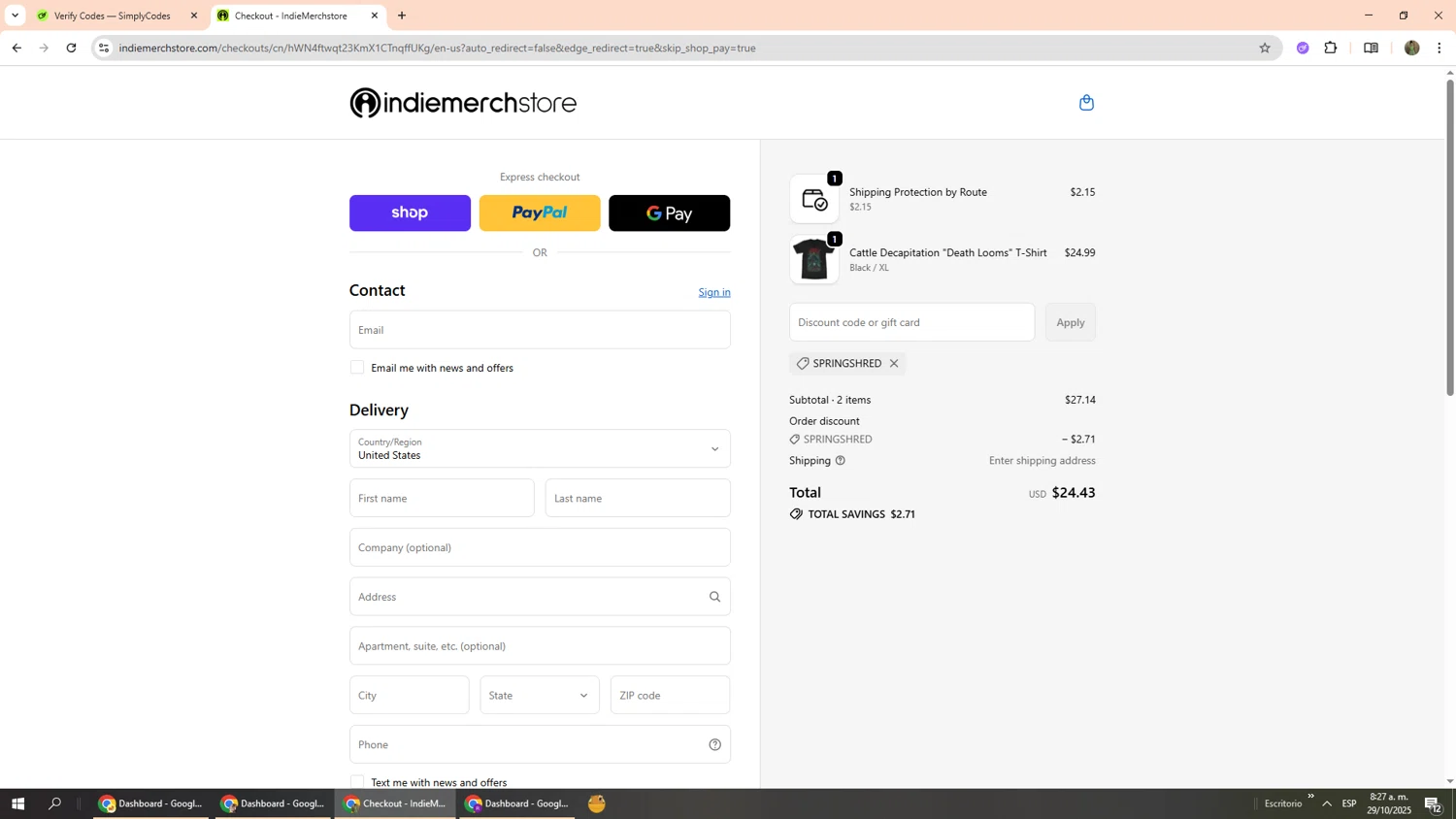
Task: Click the page vertical scrollbar
Action: [1450, 238]
